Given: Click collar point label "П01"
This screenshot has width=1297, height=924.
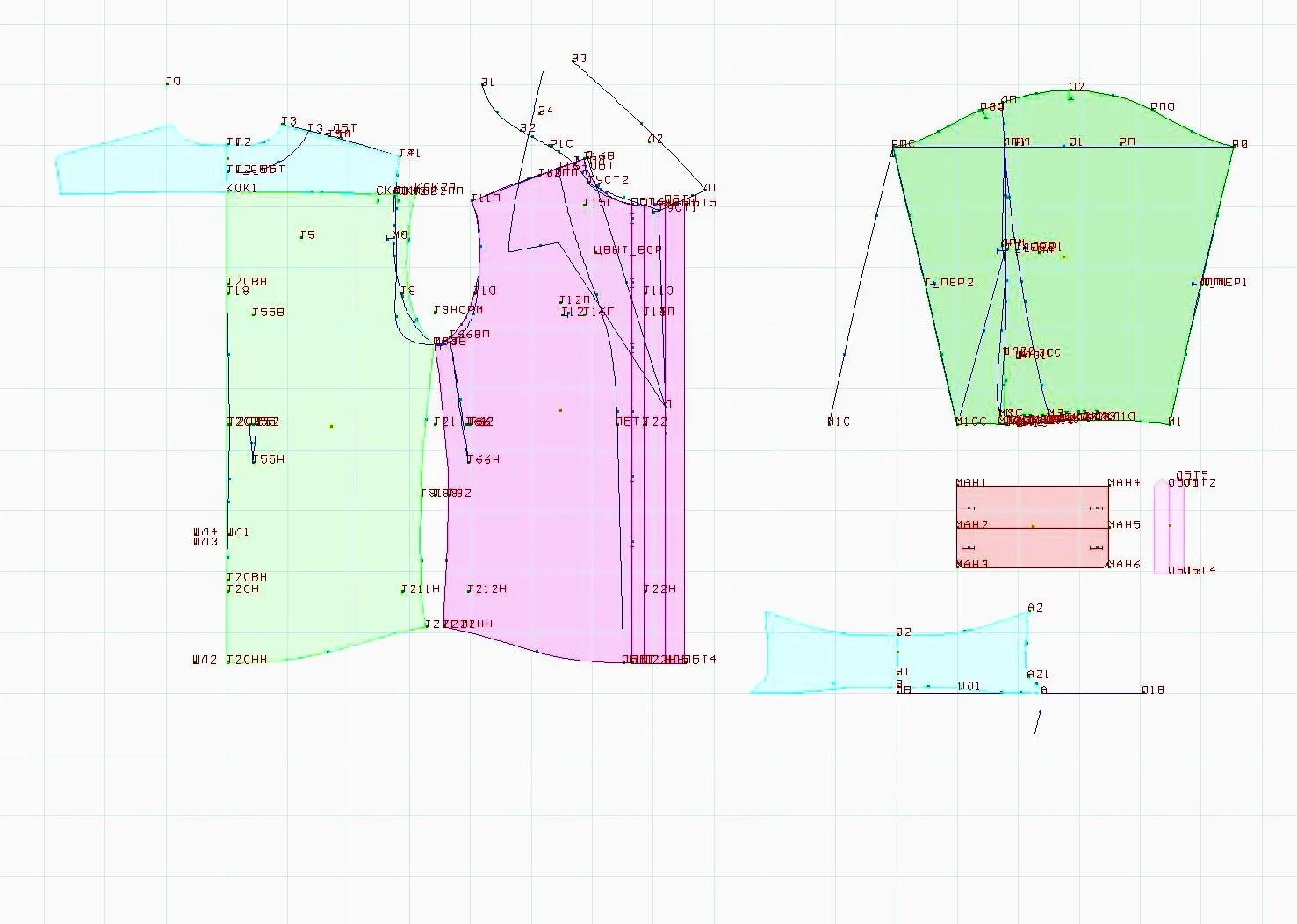Looking at the screenshot, I should point(969,687).
